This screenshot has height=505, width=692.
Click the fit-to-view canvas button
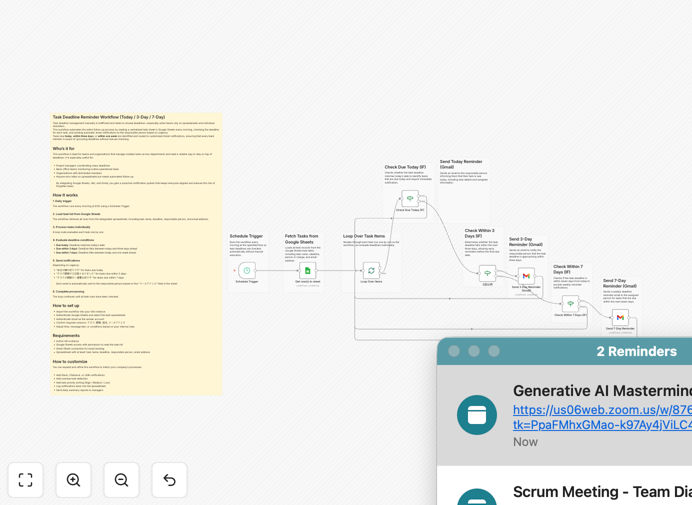[x=26, y=480]
